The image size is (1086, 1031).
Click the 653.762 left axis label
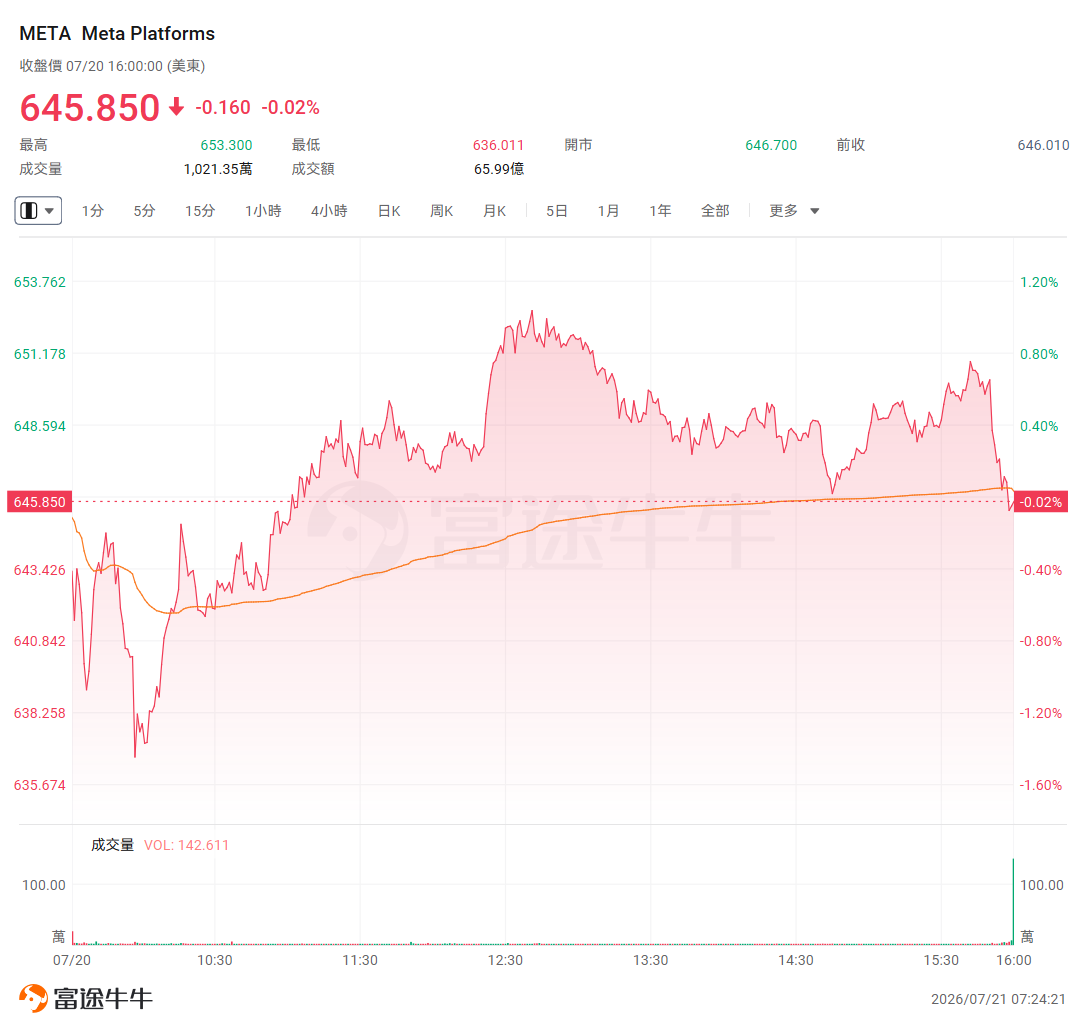[x=39, y=282]
